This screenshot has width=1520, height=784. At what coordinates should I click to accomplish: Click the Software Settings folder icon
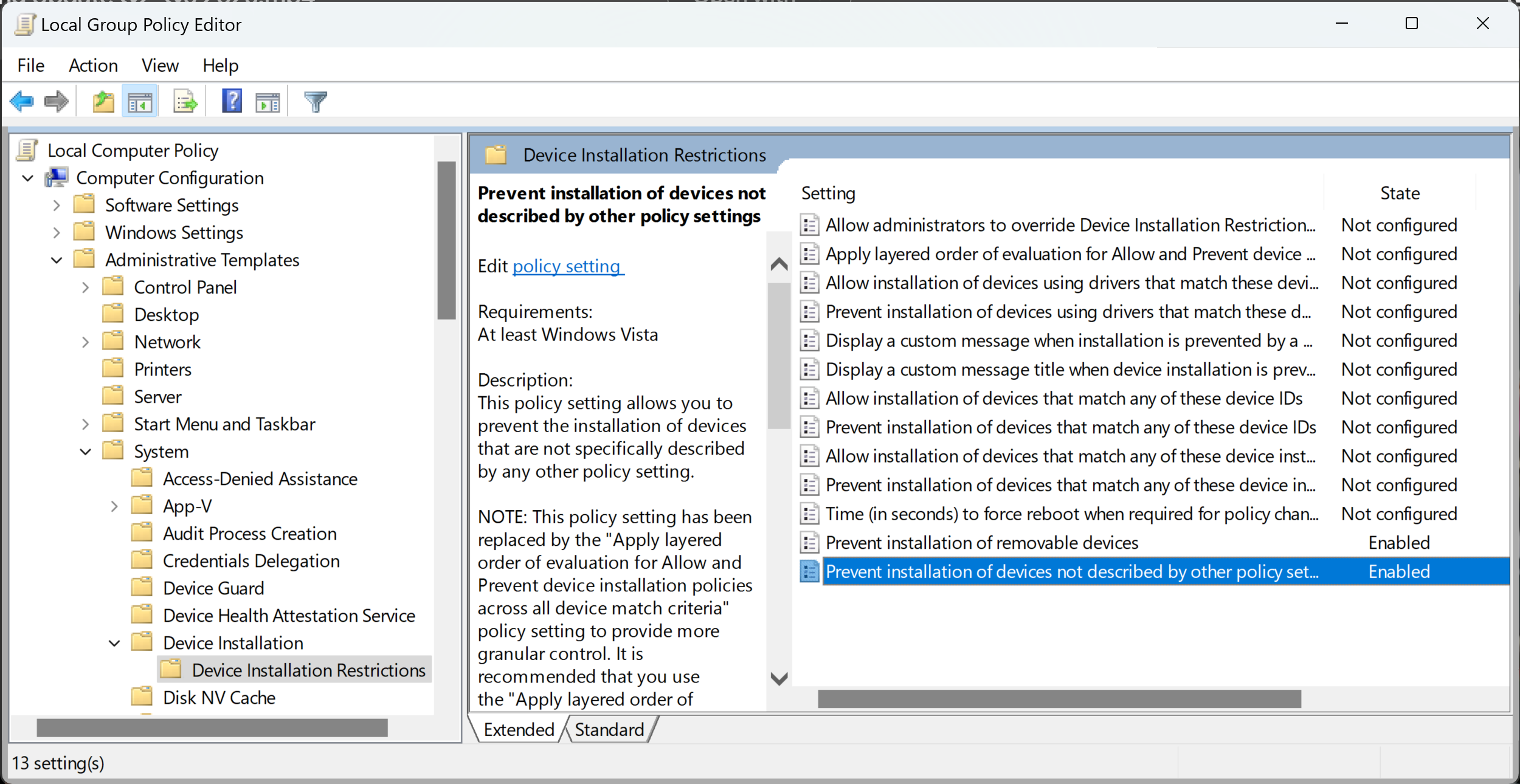pos(84,204)
